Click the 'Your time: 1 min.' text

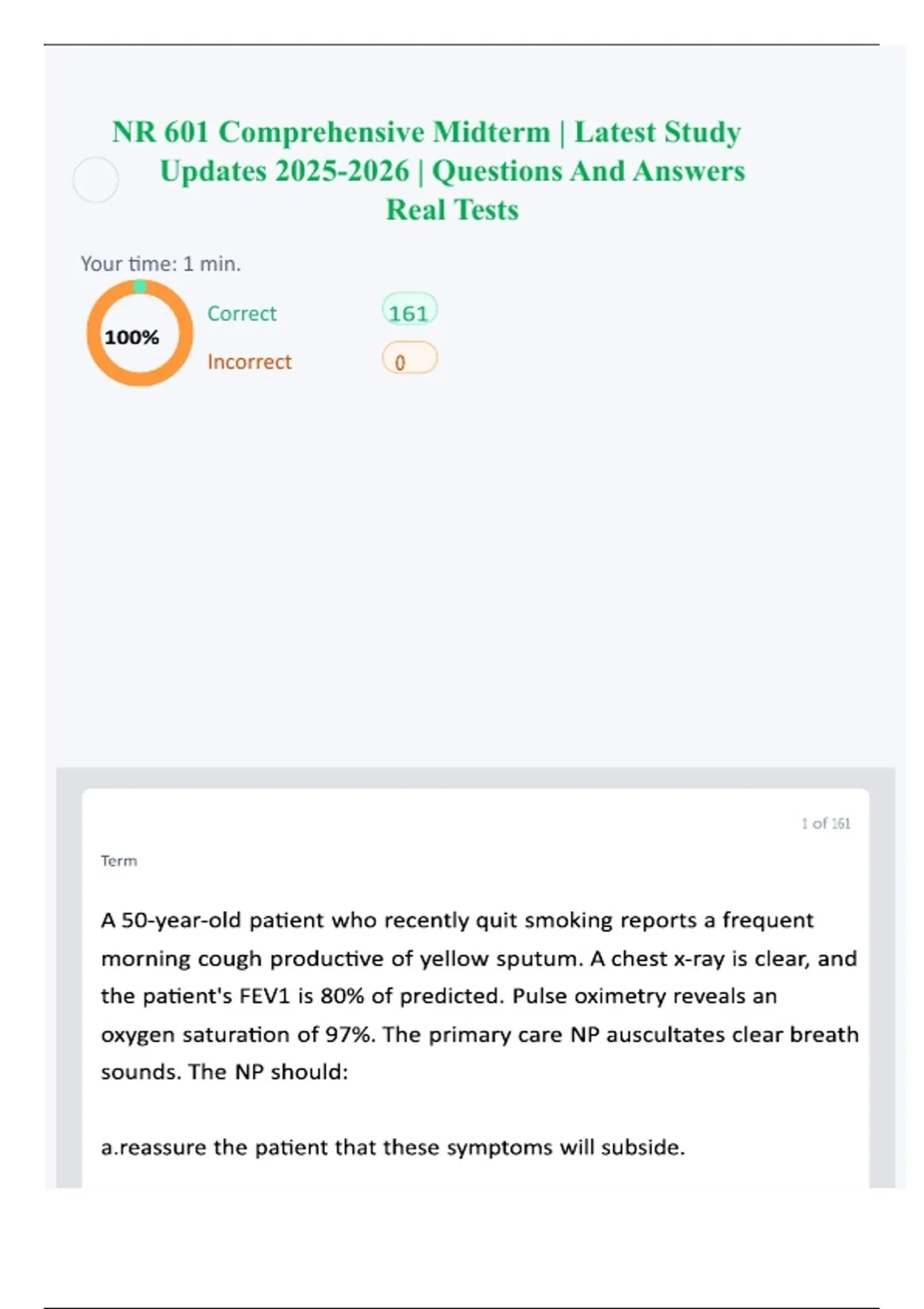coord(160,264)
